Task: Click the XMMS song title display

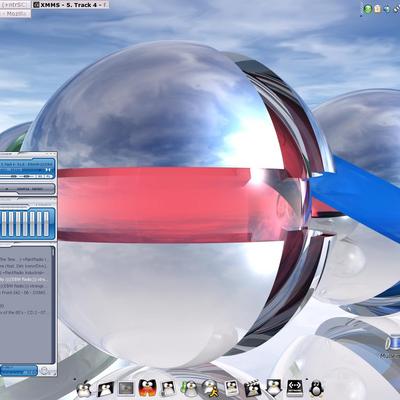Action: (25, 164)
